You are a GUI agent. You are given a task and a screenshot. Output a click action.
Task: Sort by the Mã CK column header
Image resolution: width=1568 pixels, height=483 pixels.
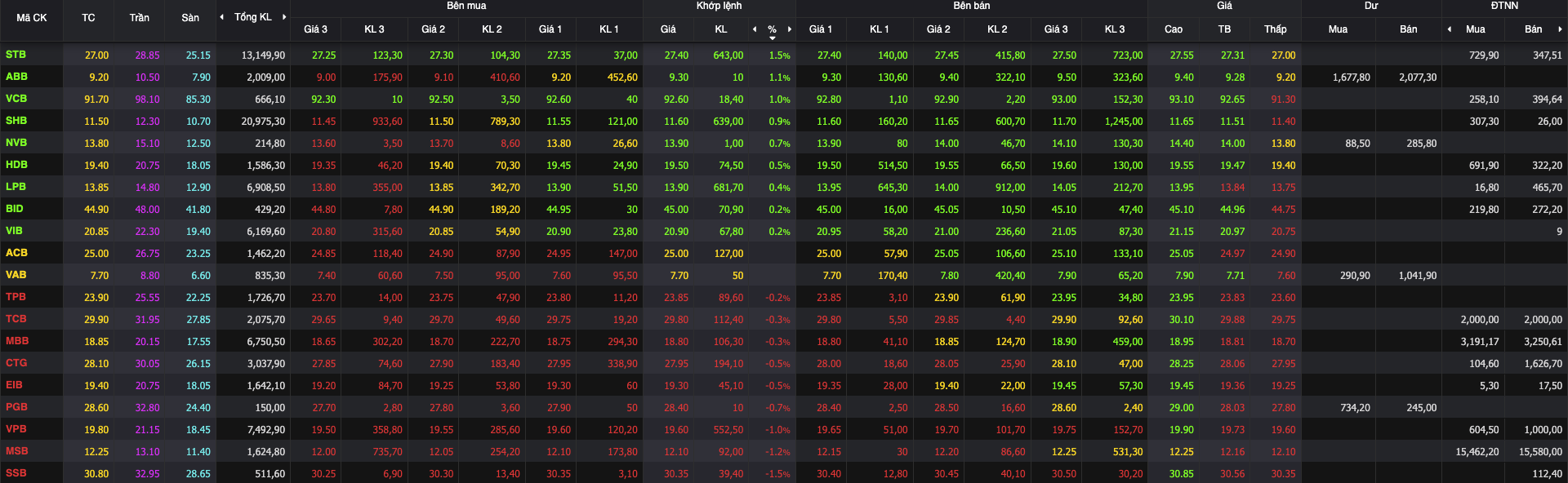(x=32, y=18)
